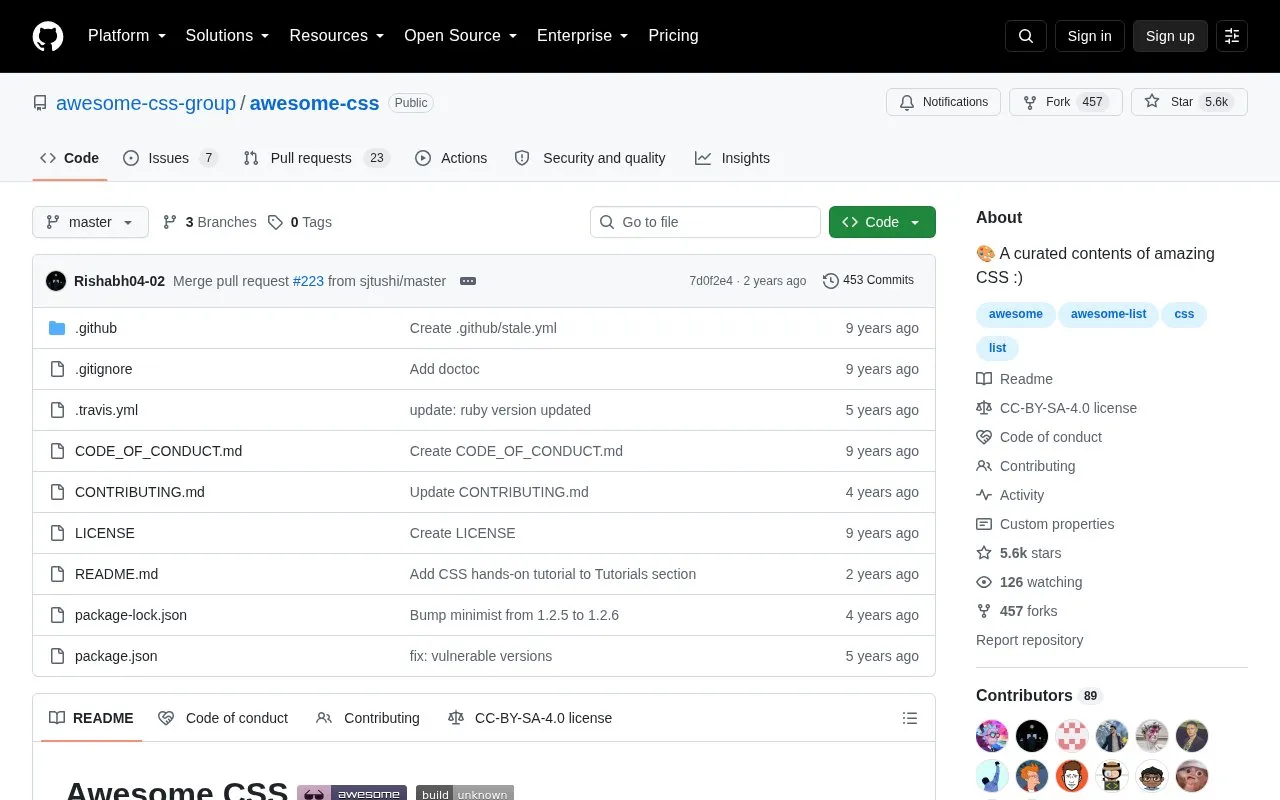The image size is (1280, 800).
Task: Open the Pull requests tab
Action: pos(316,158)
